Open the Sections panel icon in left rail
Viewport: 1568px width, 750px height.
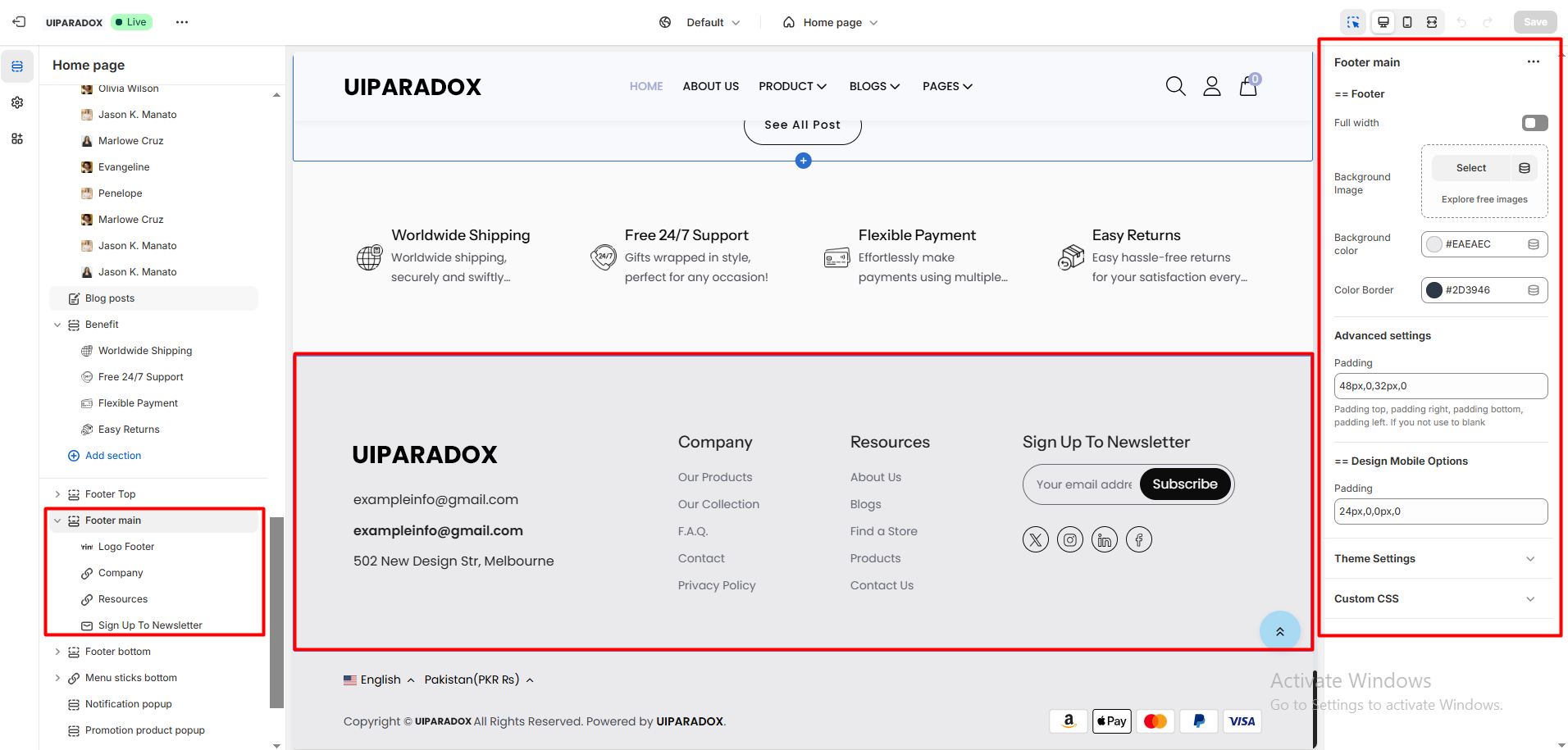click(17, 66)
